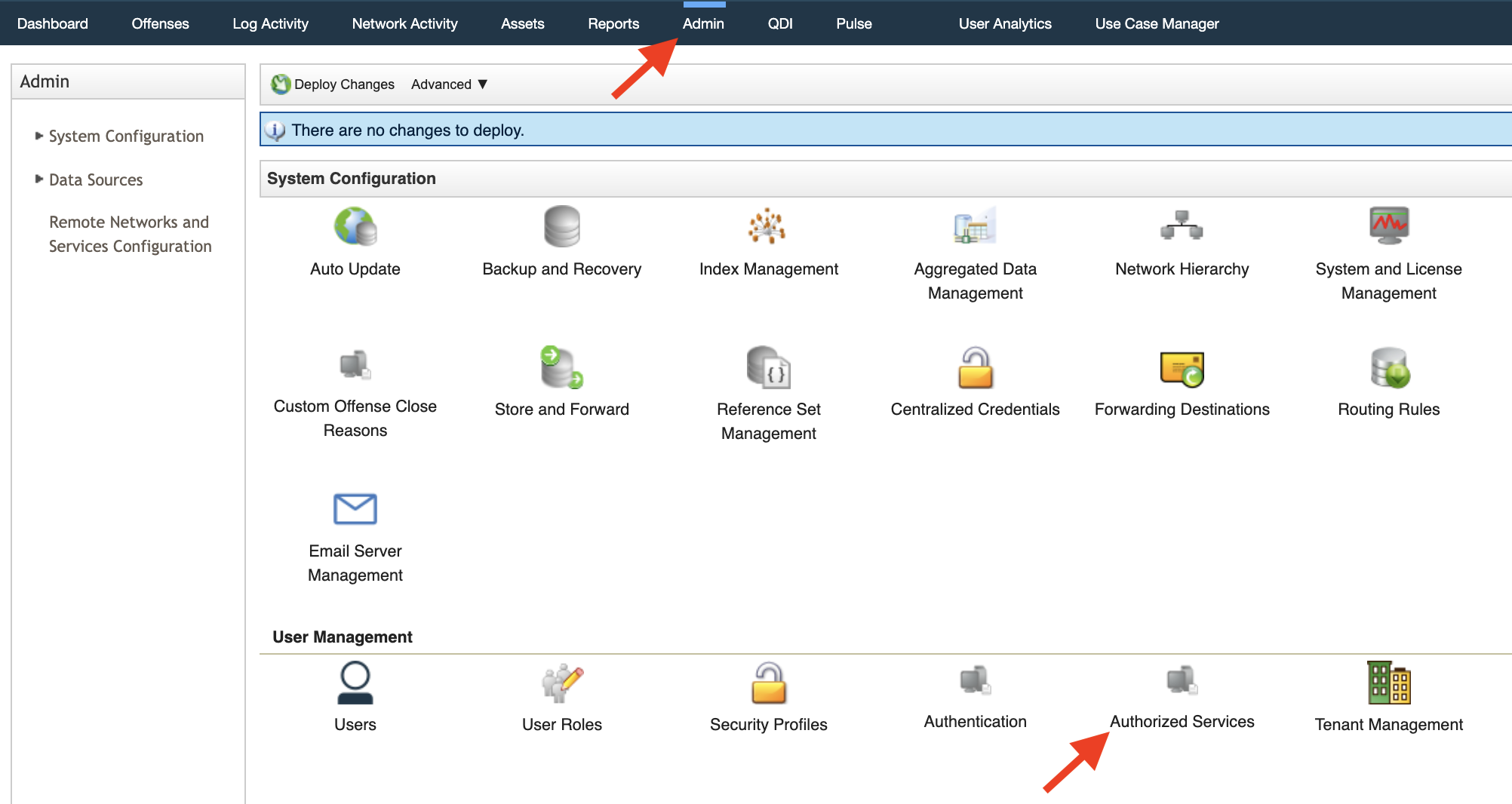Open System and License Management icon
This screenshot has height=804, width=1512.
coord(1389,226)
